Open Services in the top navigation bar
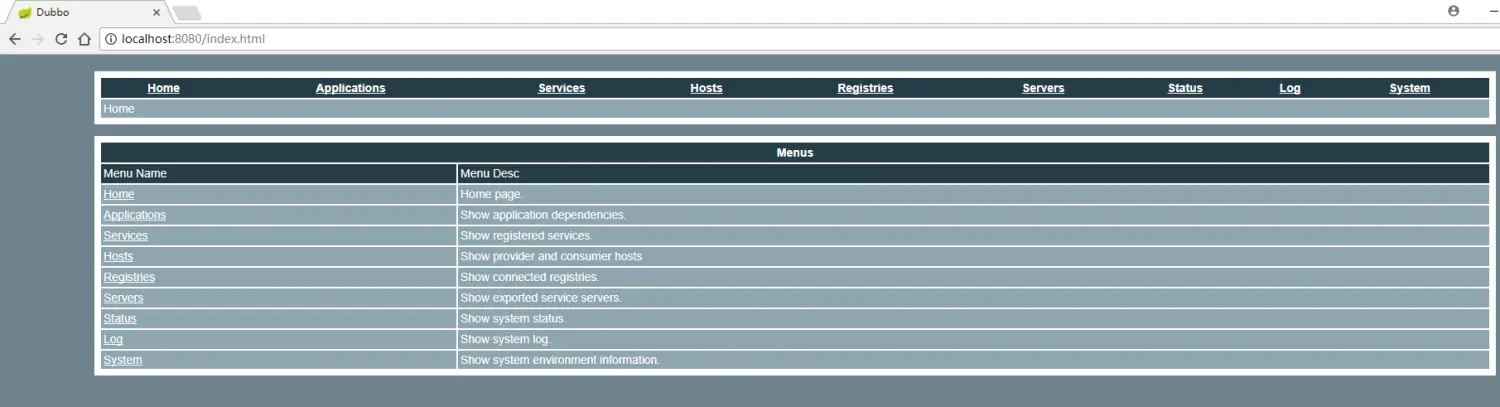Viewport: 1500px width, 407px height. tap(561, 88)
